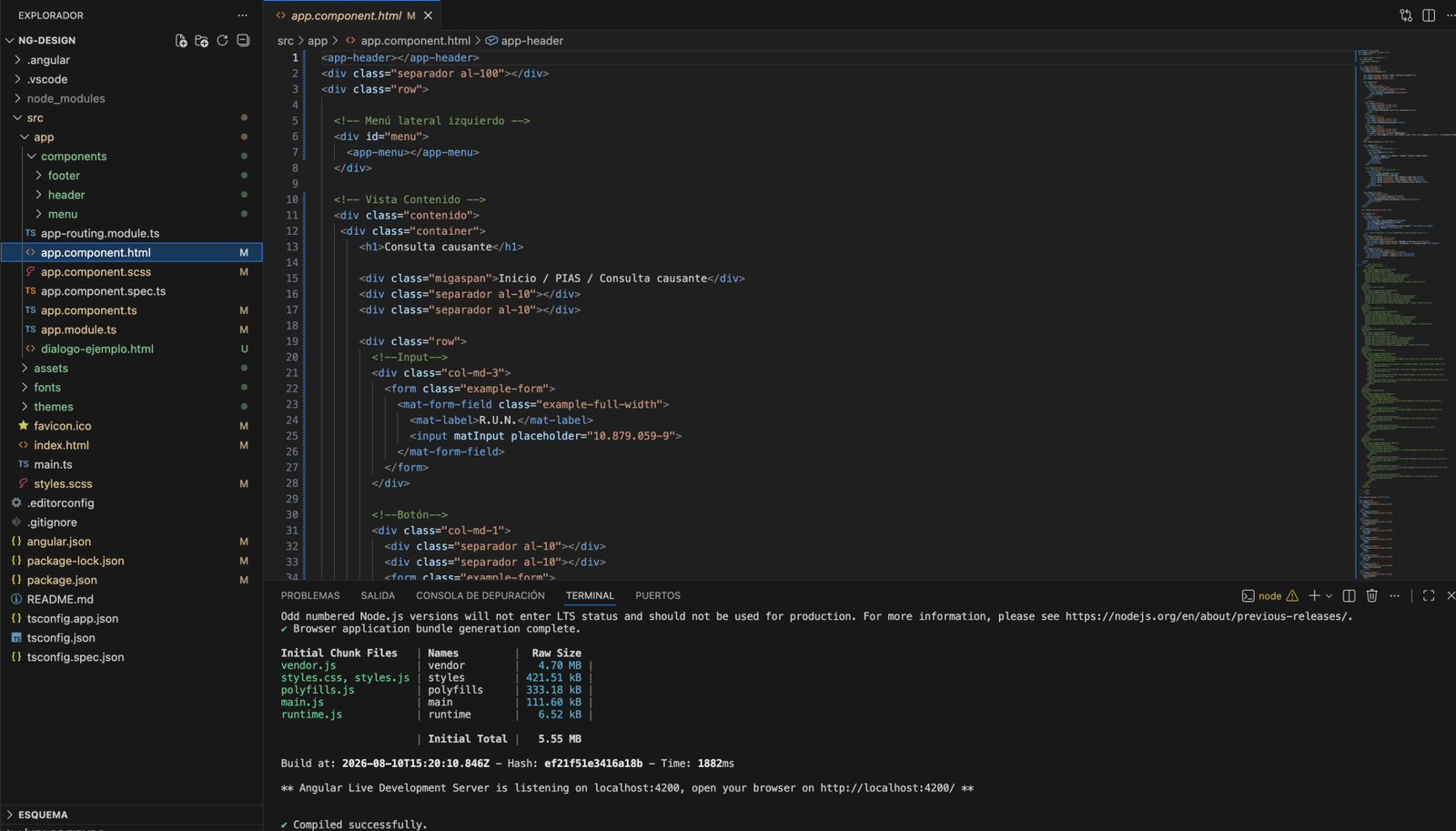This screenshot has width=1456, height=831.
Task: Refresh the explorer file tree
Action: pos(222,40)
